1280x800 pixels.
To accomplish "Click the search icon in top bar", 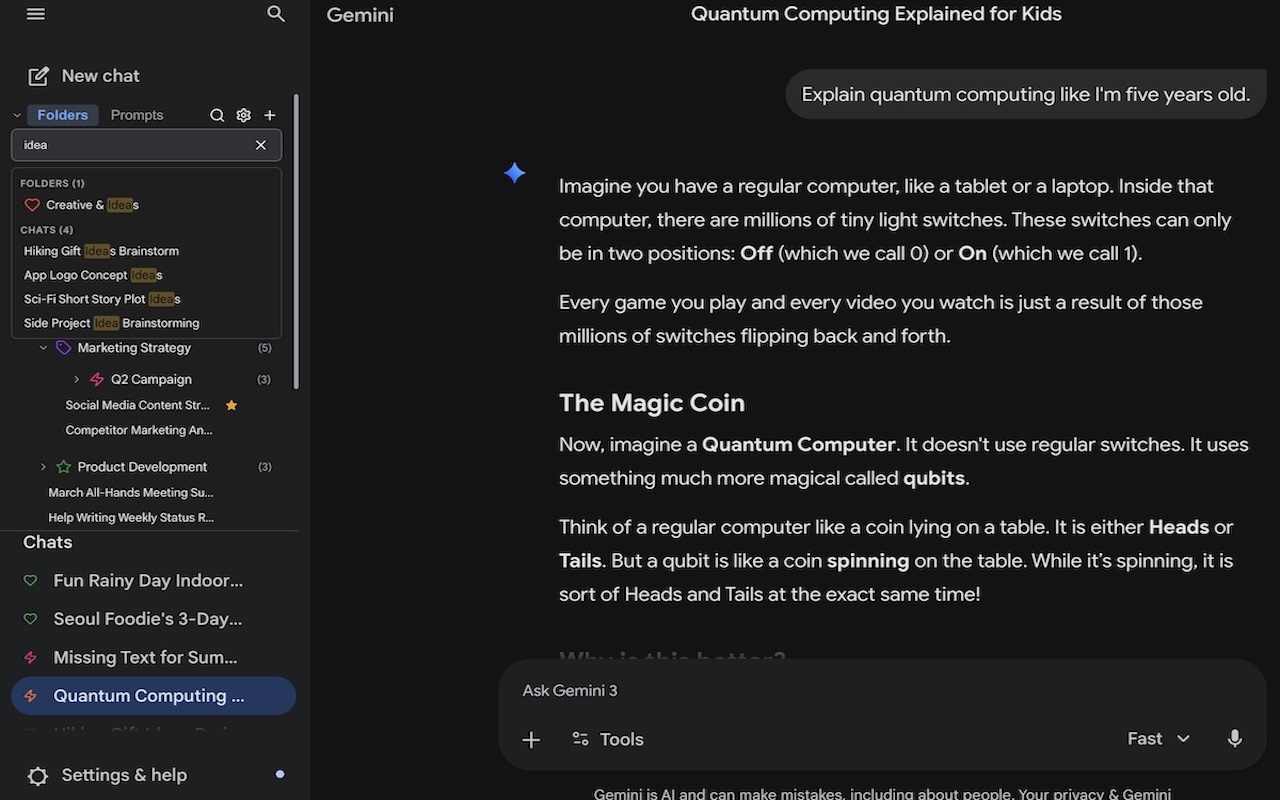I will pos(277,14).
